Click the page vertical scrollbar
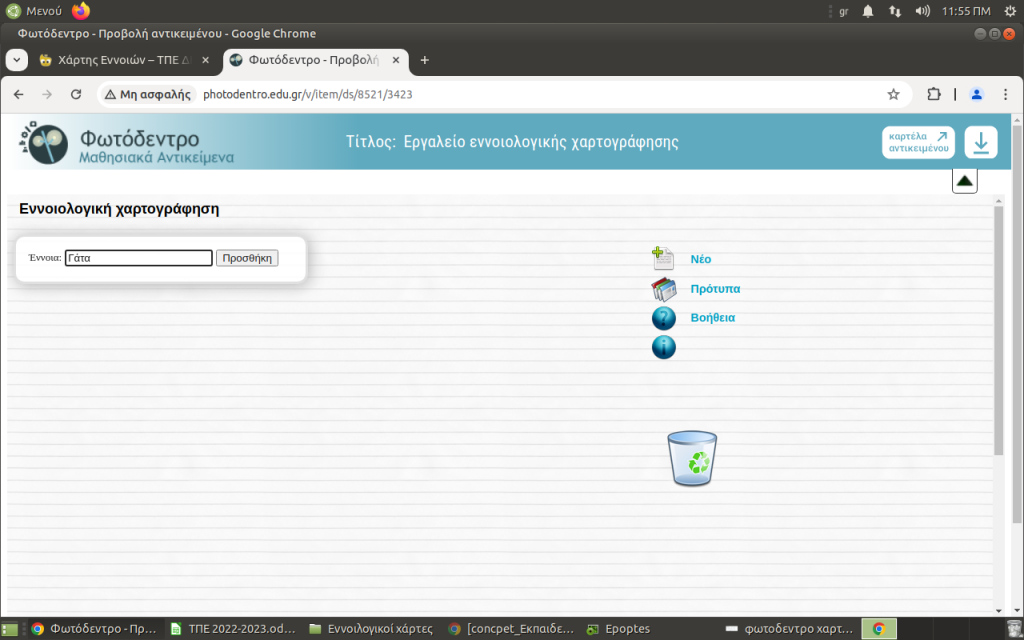This screenshot has width=1024, height=640. click(997, 330)
